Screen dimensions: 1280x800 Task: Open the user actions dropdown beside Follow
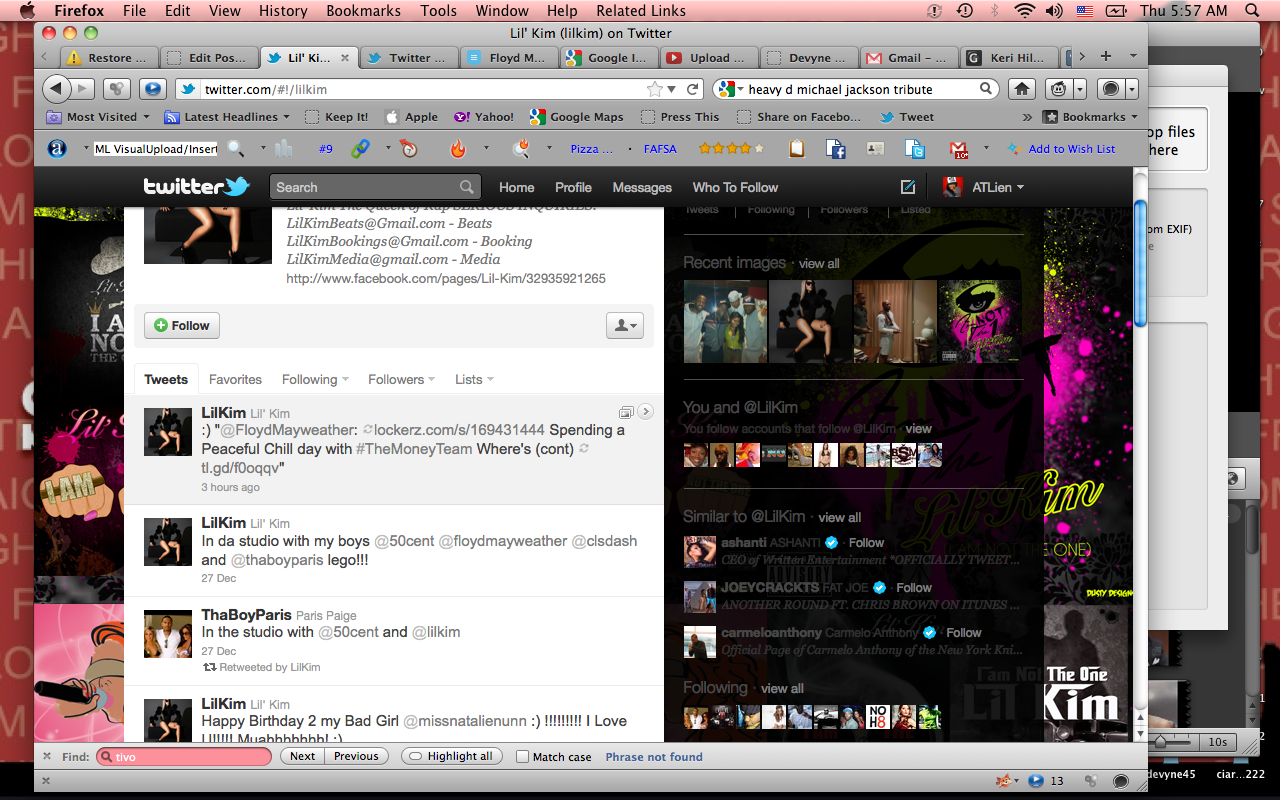click(624, 325)
